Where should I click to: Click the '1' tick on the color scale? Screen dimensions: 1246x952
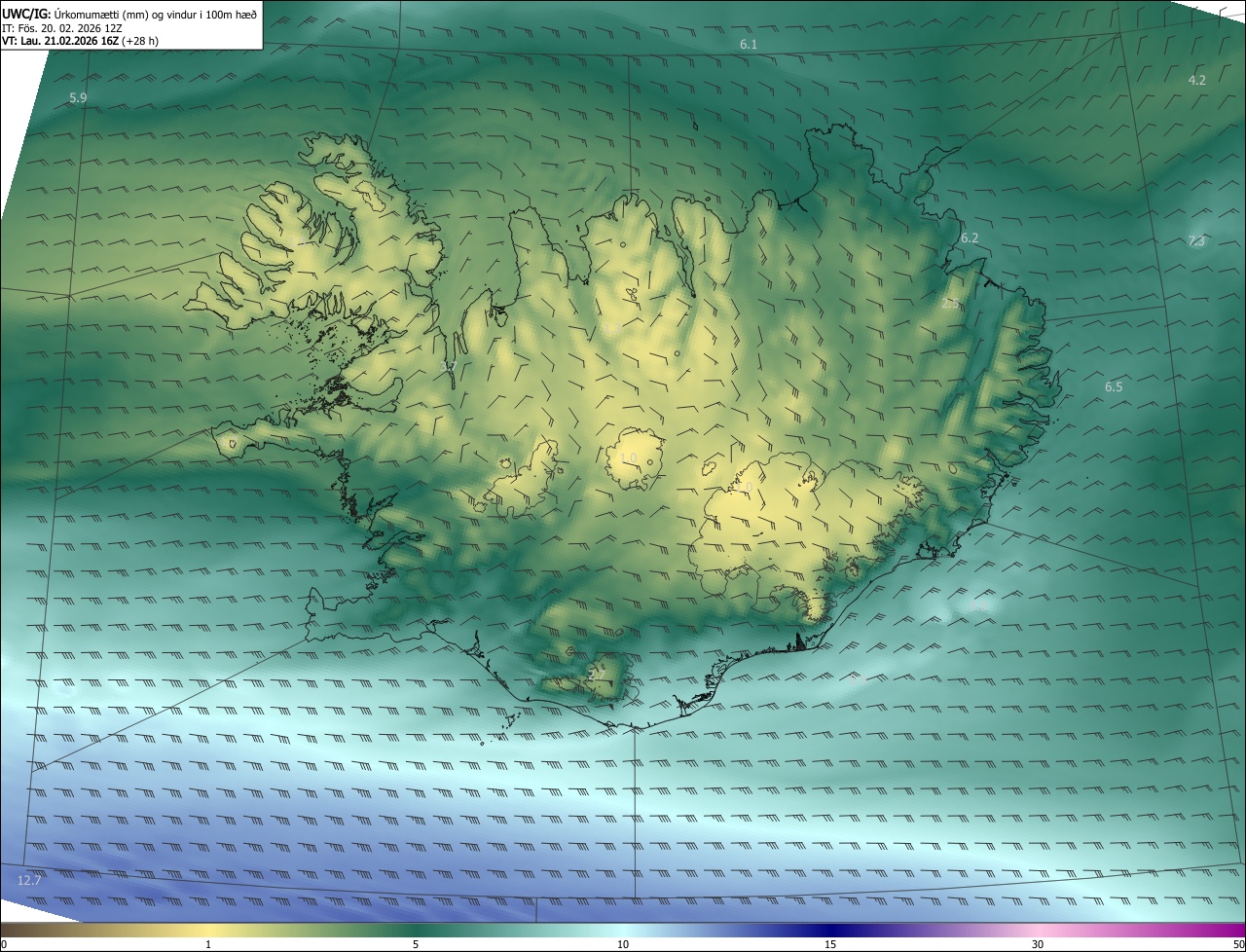point(208,944)
